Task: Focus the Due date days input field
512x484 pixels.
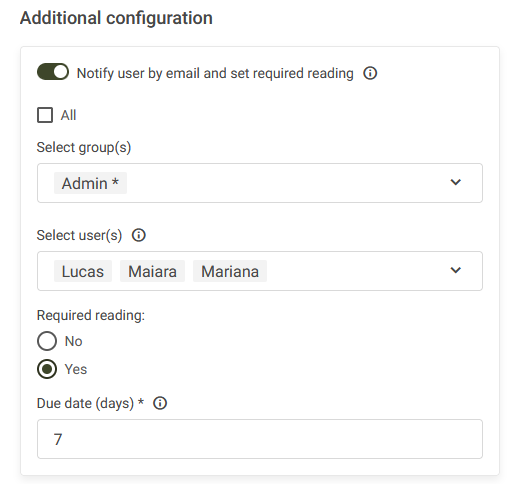Action: (260, 439)
